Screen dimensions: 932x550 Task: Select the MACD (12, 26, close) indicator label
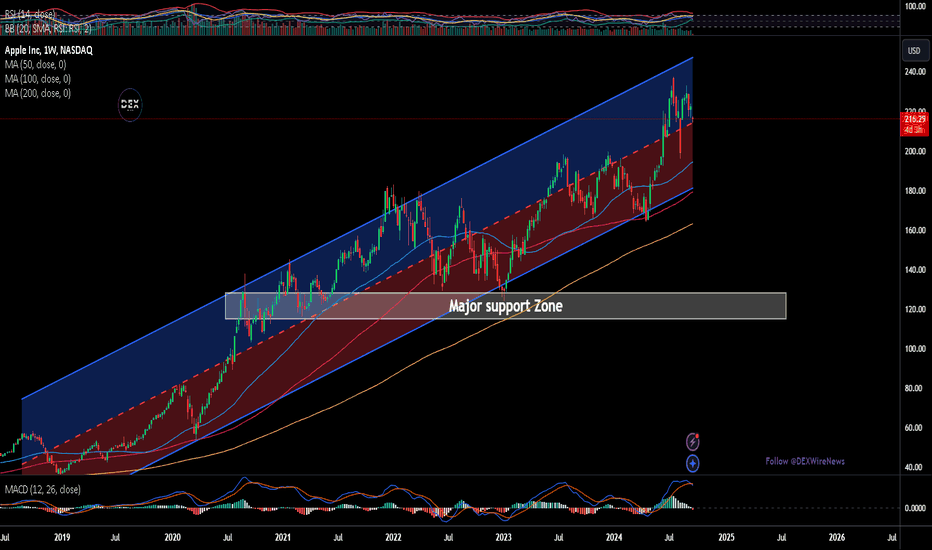tap(43, 489)
